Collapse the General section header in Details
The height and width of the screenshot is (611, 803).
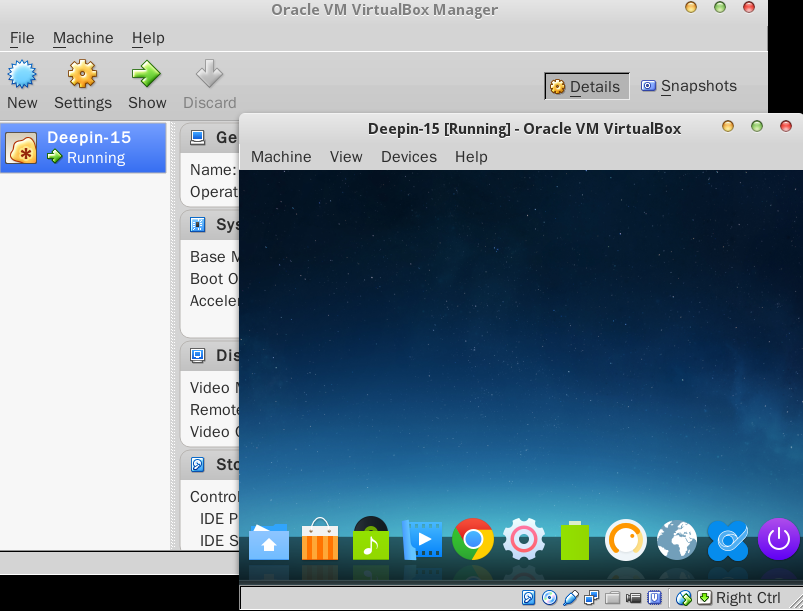210,137
